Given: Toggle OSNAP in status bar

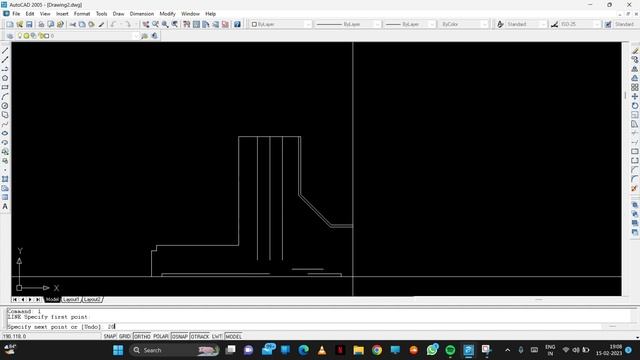Looking at the screenshot, I should (180, 336).
